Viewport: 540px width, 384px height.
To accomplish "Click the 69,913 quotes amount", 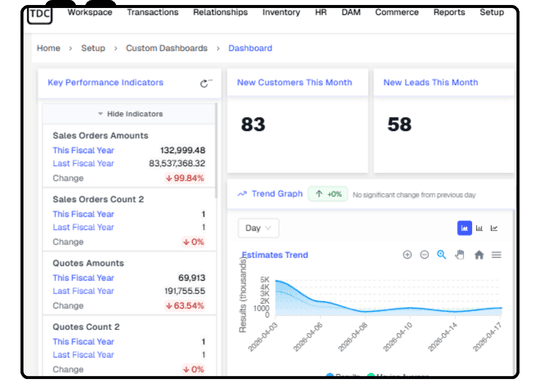I will click(x=191, y=278).
